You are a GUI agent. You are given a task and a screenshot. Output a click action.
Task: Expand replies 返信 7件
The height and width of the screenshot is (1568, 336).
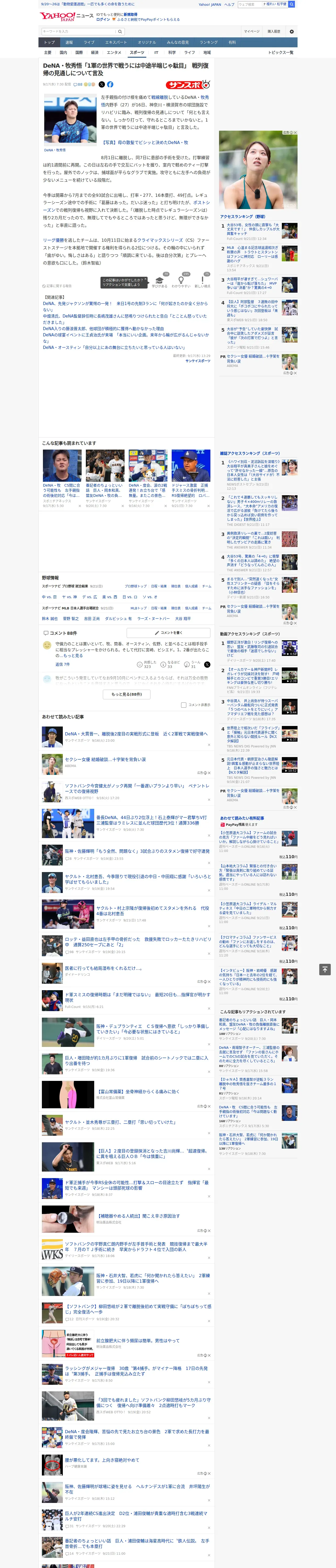[x=63, y=664]
